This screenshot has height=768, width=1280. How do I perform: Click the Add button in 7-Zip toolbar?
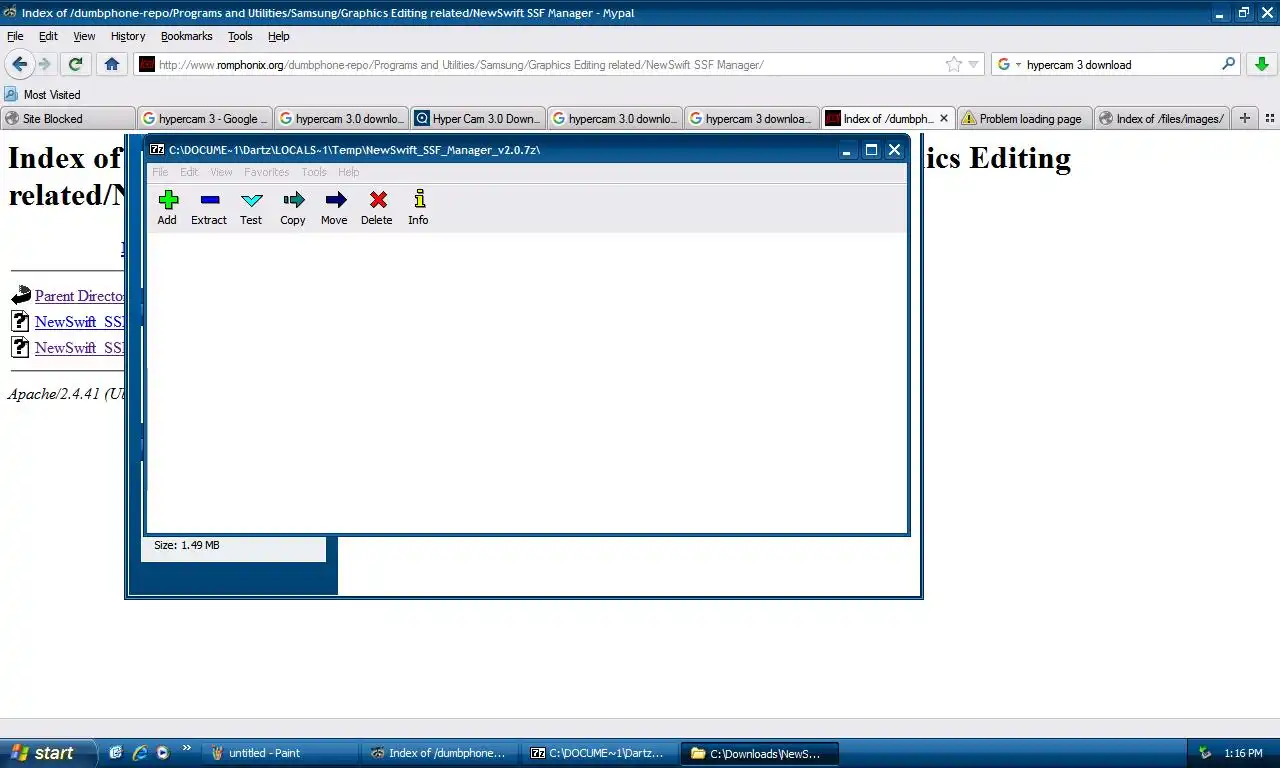point(167,208)
